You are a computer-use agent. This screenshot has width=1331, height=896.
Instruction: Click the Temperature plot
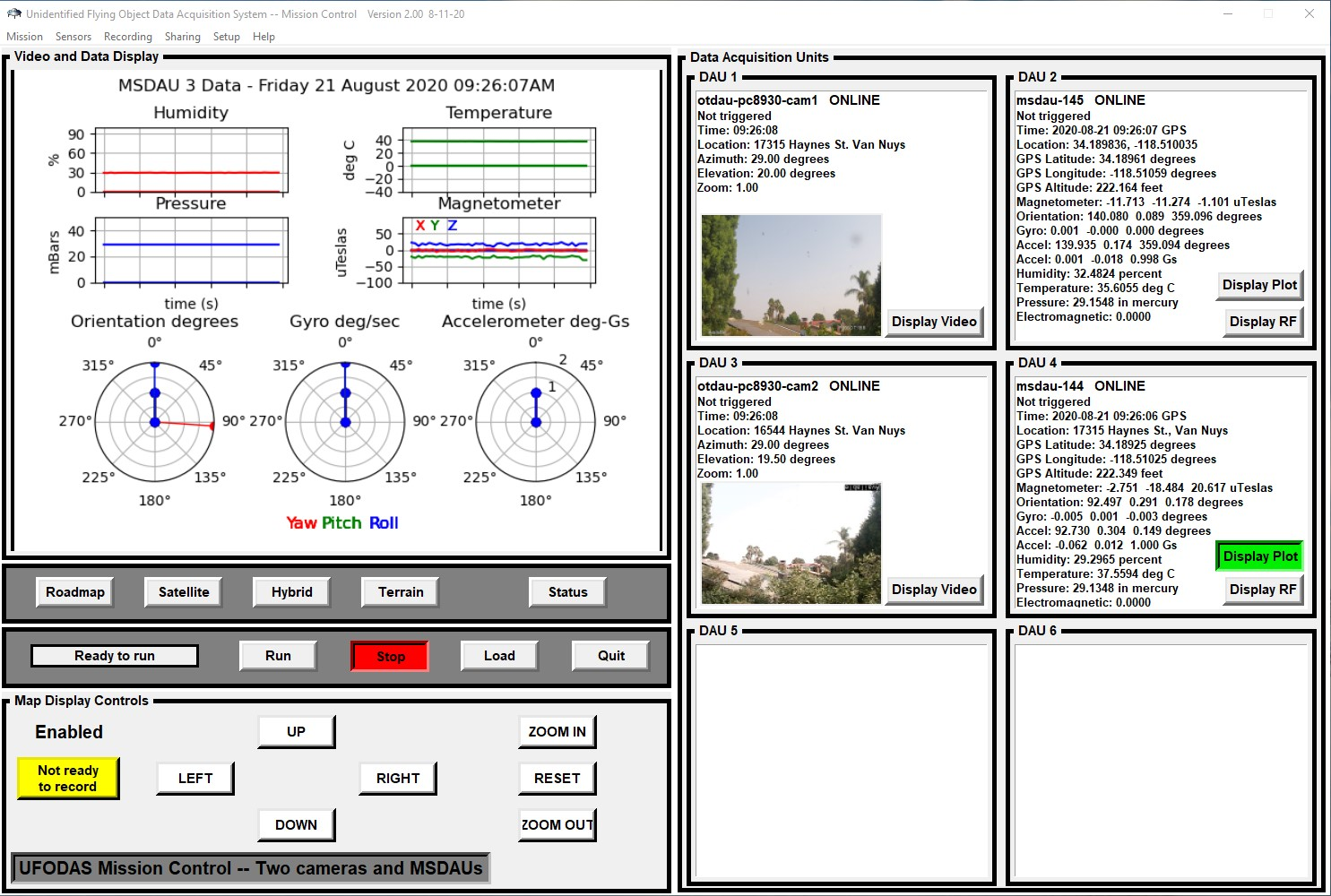[x=499, y=160]
